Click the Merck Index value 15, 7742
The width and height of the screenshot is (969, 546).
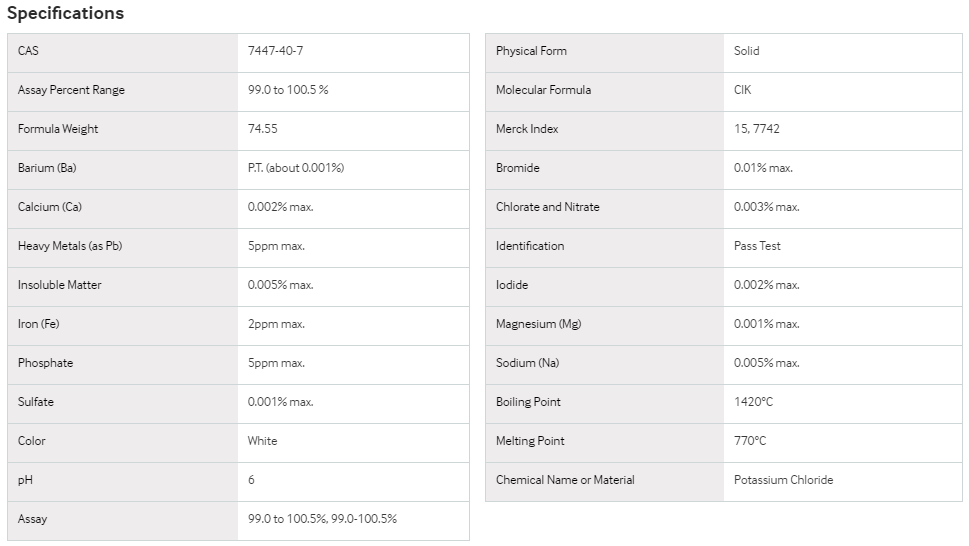coord(756,128)
